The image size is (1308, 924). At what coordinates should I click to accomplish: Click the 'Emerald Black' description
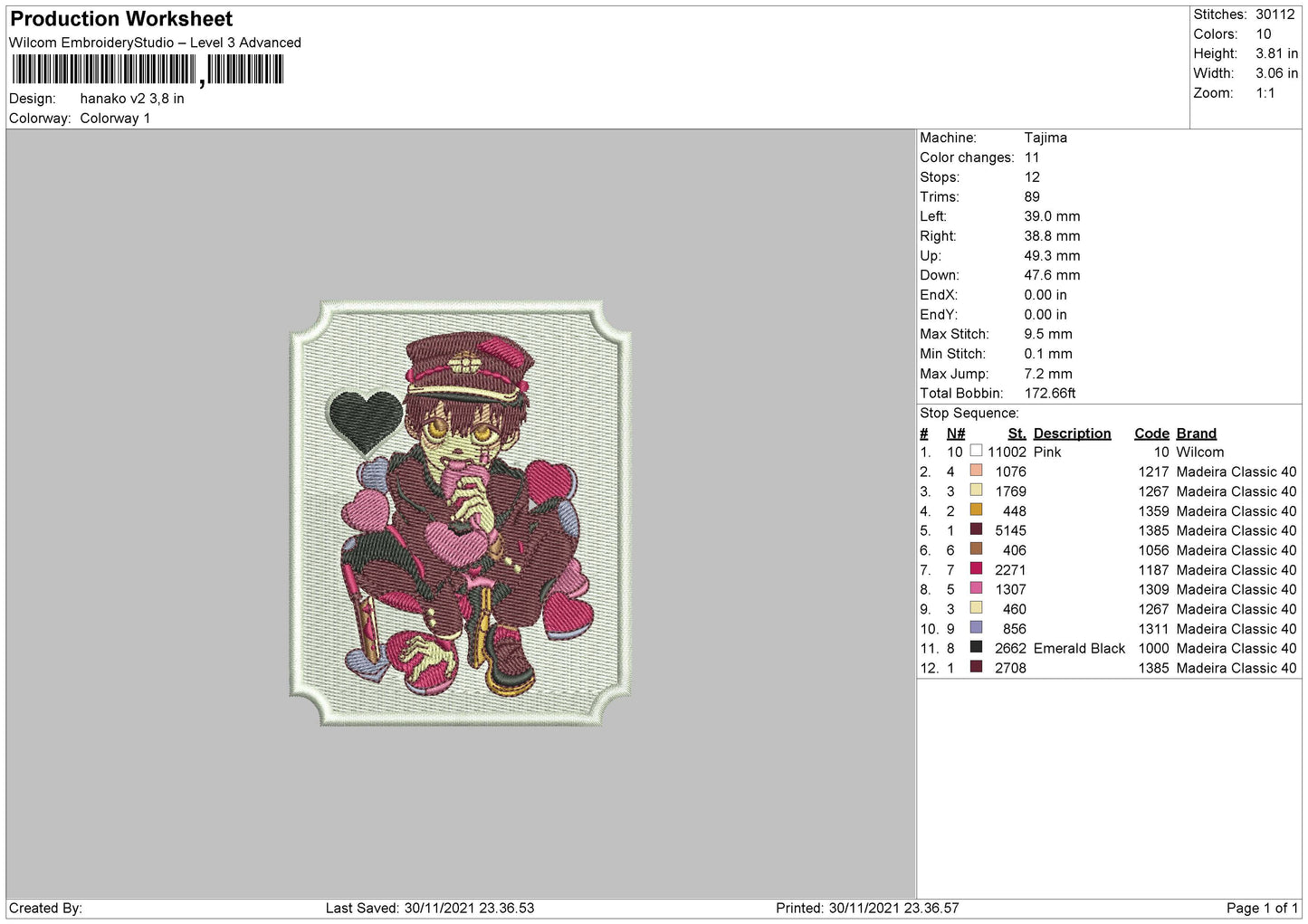1079,649
